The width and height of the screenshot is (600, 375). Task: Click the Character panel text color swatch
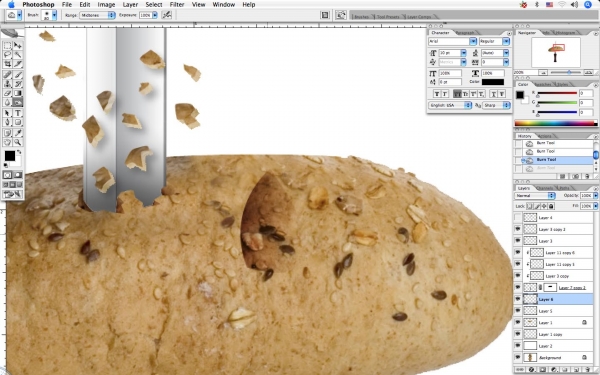pos(493,82)
